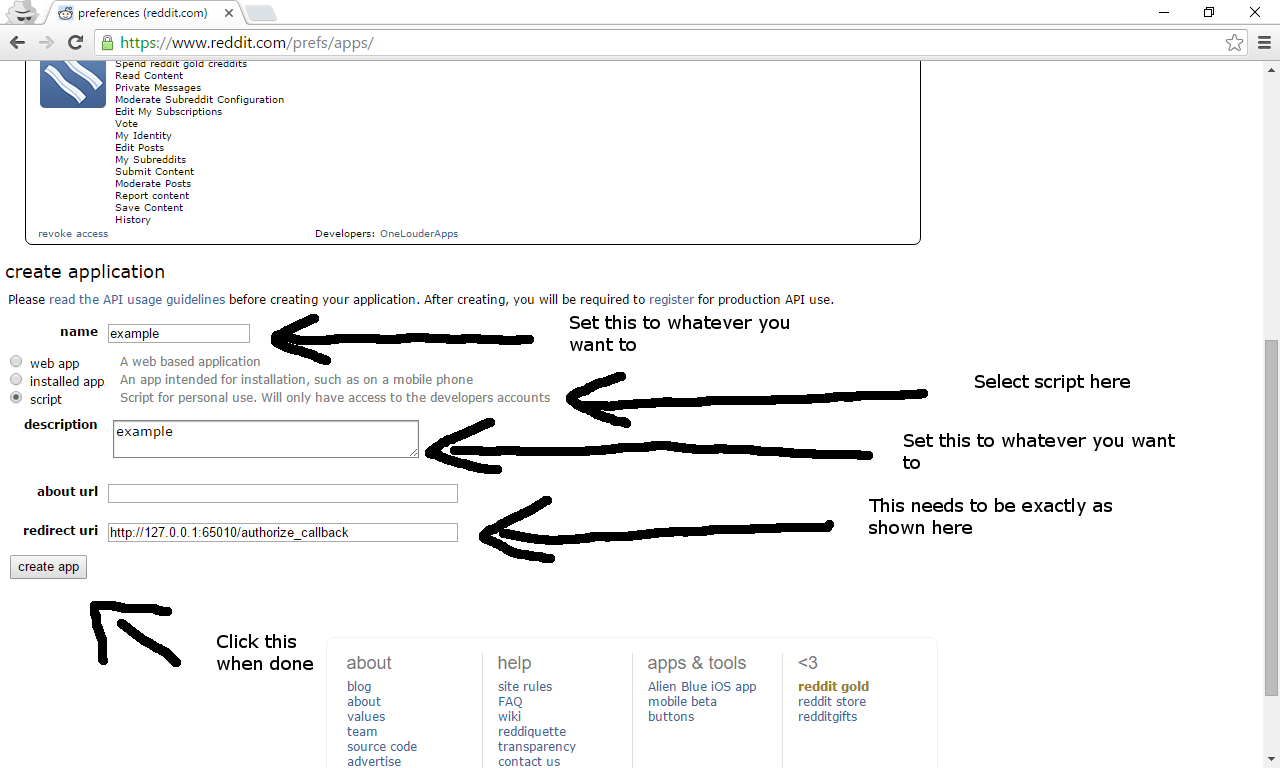Minimize the Chrome browser window
This screenshot has height=768, width=1280.
click(x=1164, y=12)
